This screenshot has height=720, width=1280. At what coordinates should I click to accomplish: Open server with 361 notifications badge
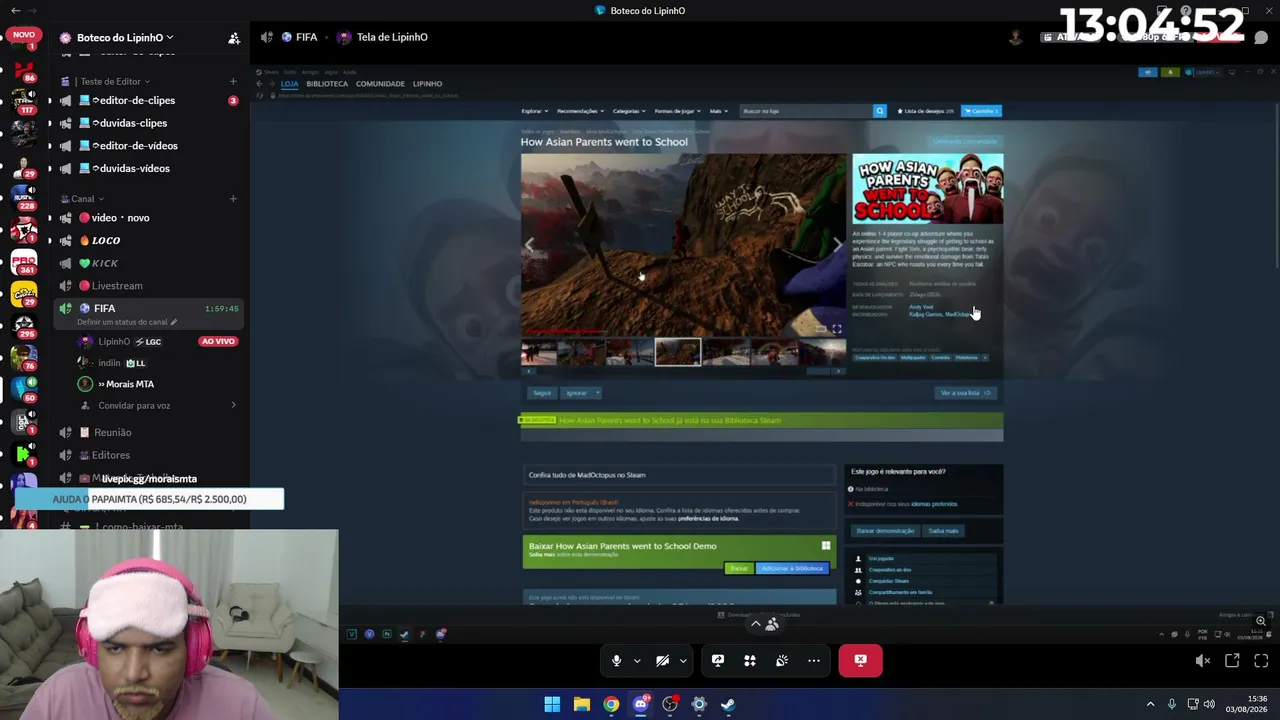[24, 263]
